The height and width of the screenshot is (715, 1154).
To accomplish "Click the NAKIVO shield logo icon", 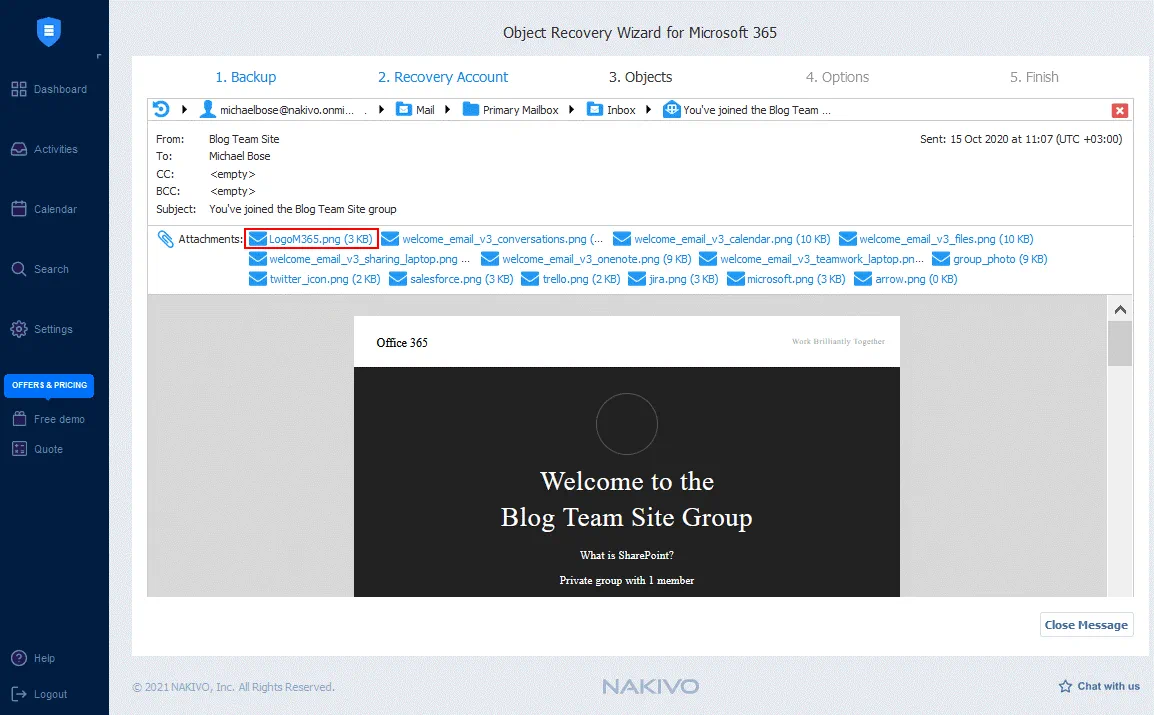I will point(48,31).
